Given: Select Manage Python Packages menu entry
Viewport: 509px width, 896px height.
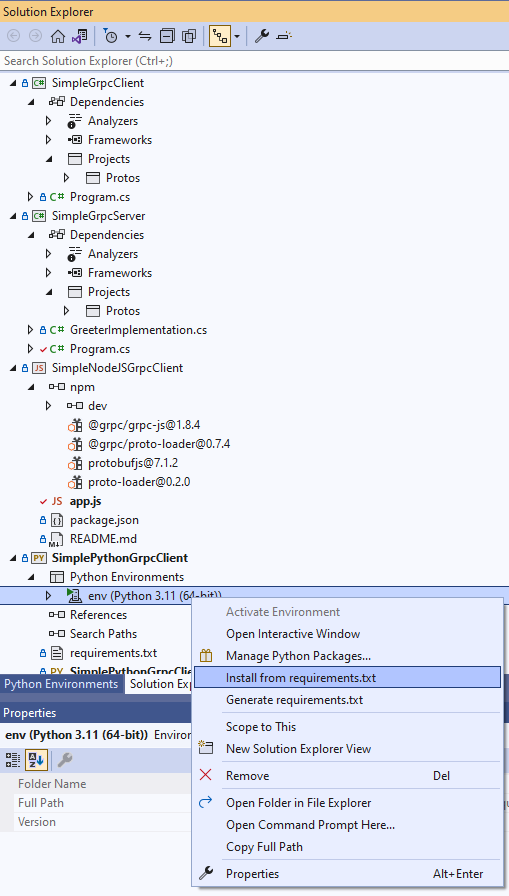Looking at the screenshot, I should pyautogui.click(x=298, y=656).
